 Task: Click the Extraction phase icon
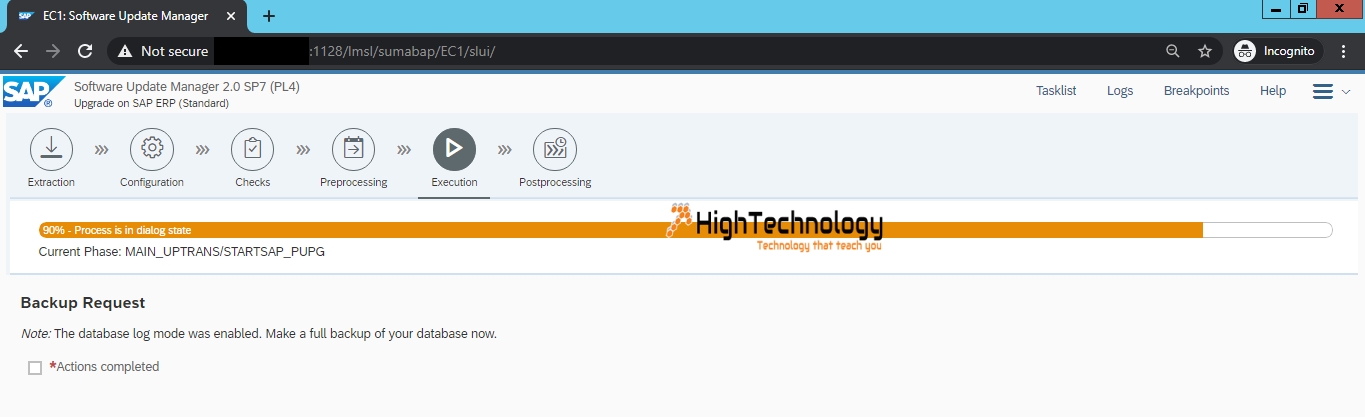(x=51, y=149)
